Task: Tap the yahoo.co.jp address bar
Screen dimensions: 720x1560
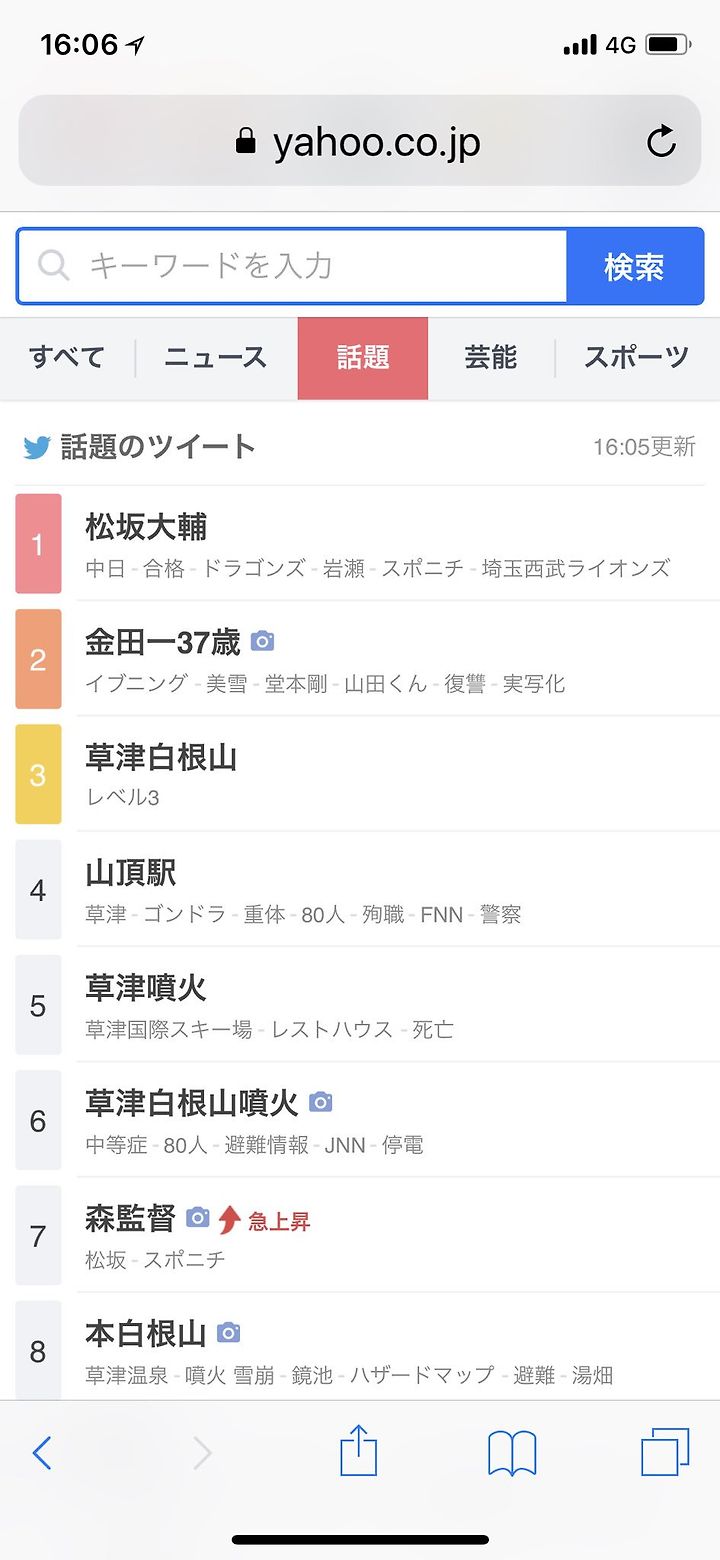Action: (360, 141)
